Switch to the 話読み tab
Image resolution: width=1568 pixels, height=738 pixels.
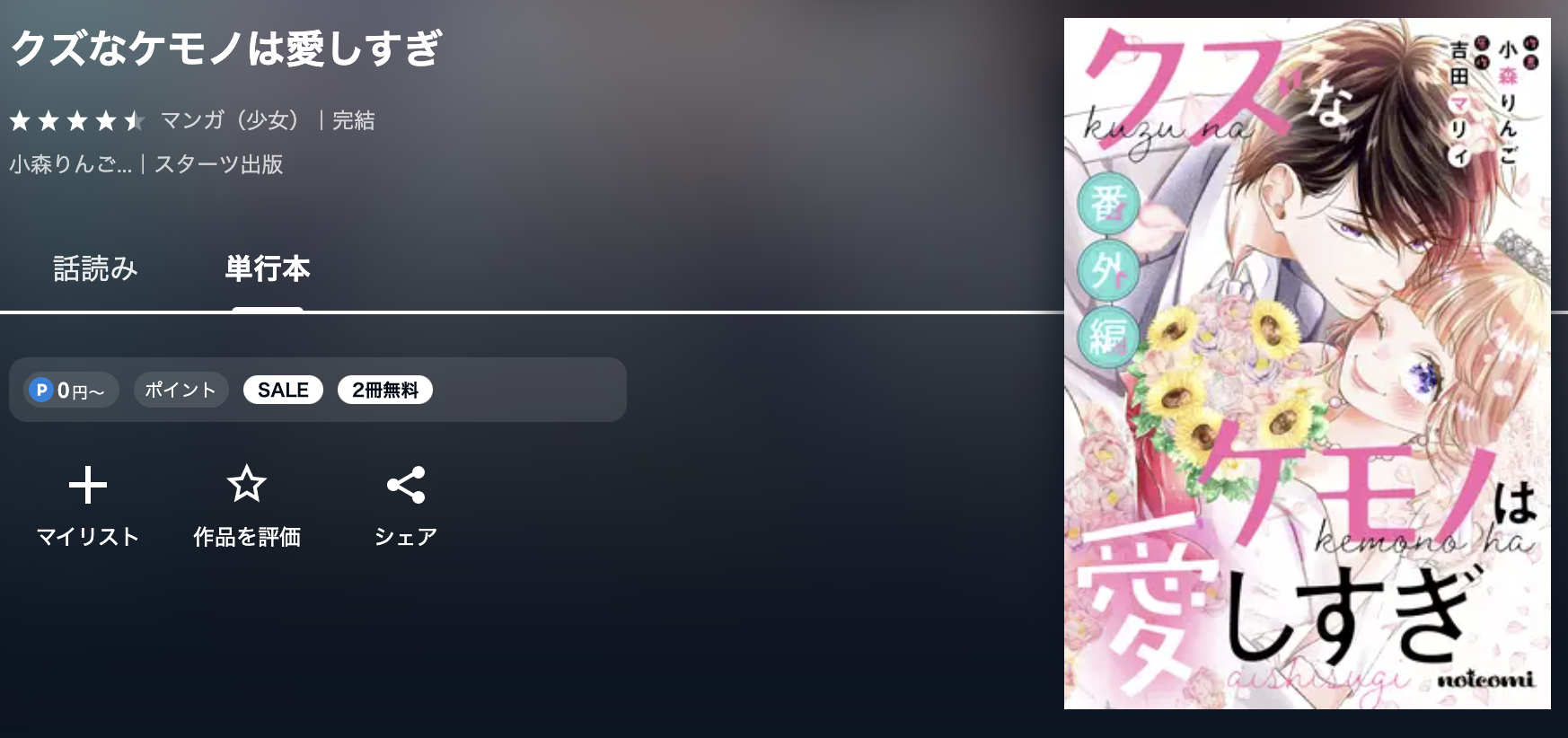[x=95, y=268]
